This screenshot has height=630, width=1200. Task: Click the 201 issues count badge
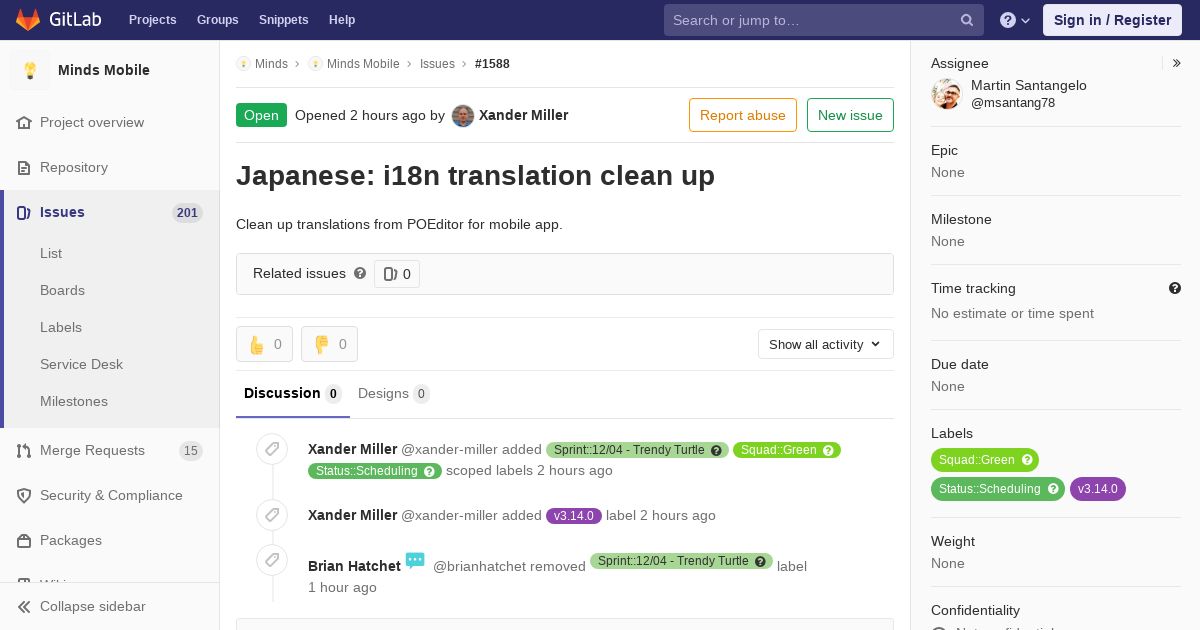pyautogui.click(x=187, y=213)
